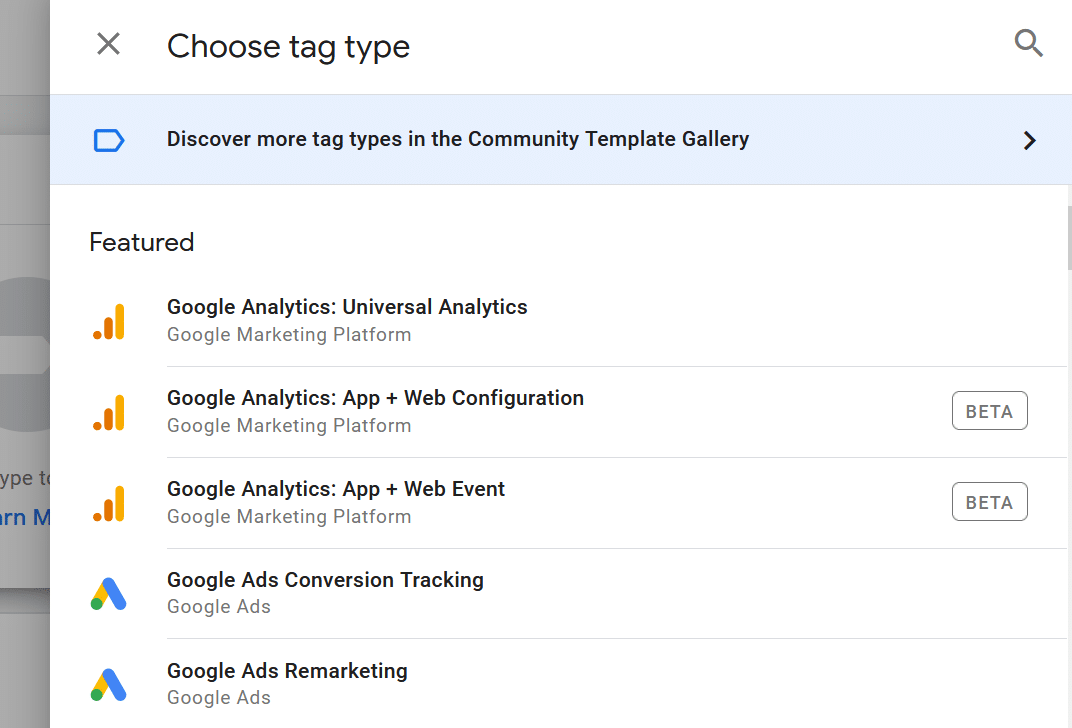Click the Featured section heading

pos(142,242)
